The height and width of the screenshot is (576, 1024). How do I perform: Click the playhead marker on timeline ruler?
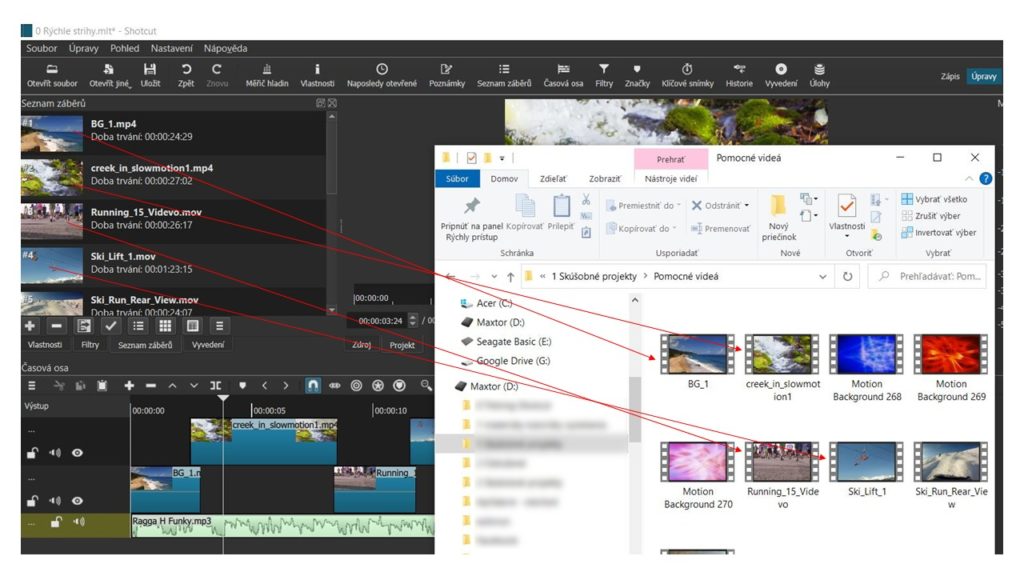[223, 398]
